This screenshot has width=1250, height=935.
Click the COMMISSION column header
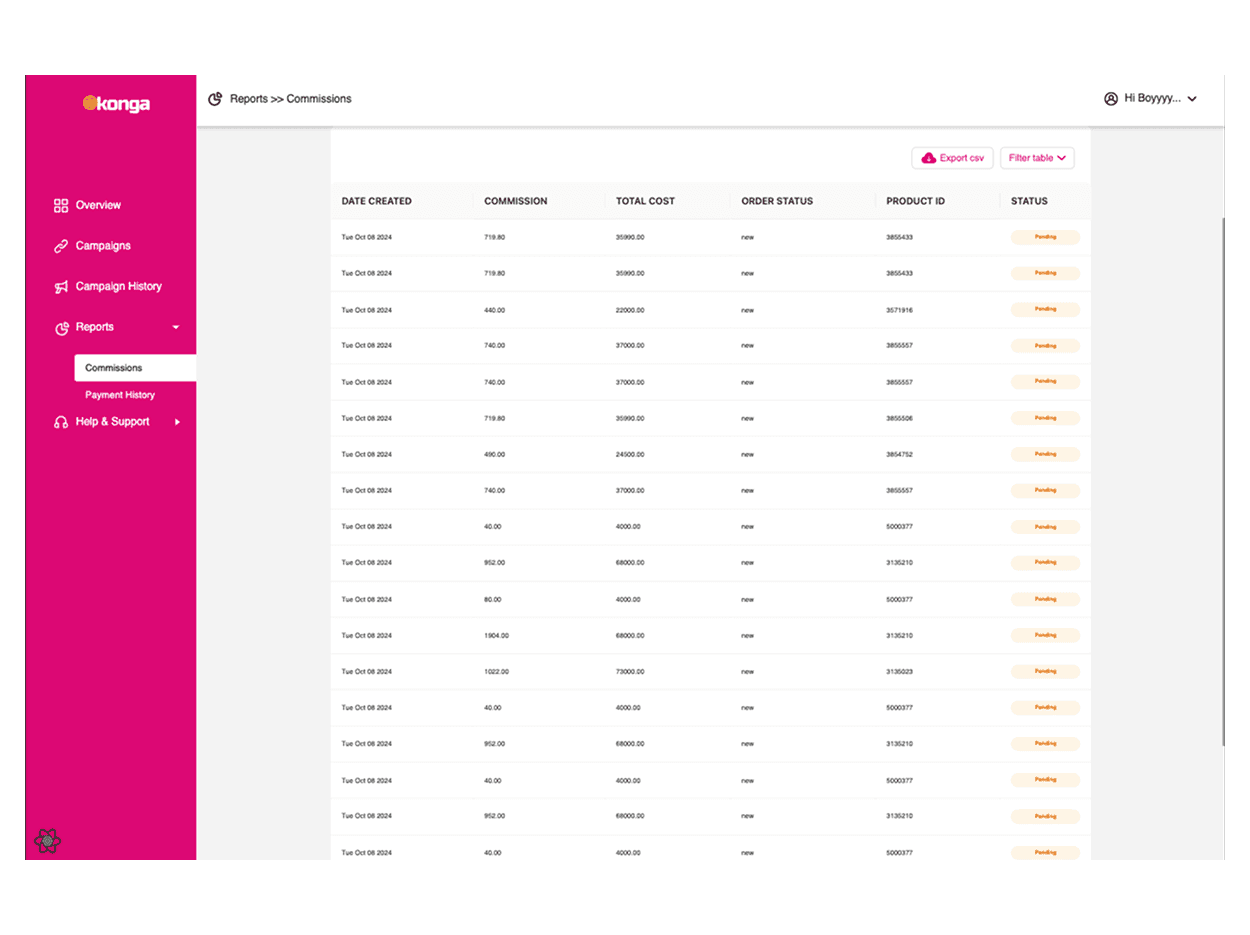click(515, 201)
